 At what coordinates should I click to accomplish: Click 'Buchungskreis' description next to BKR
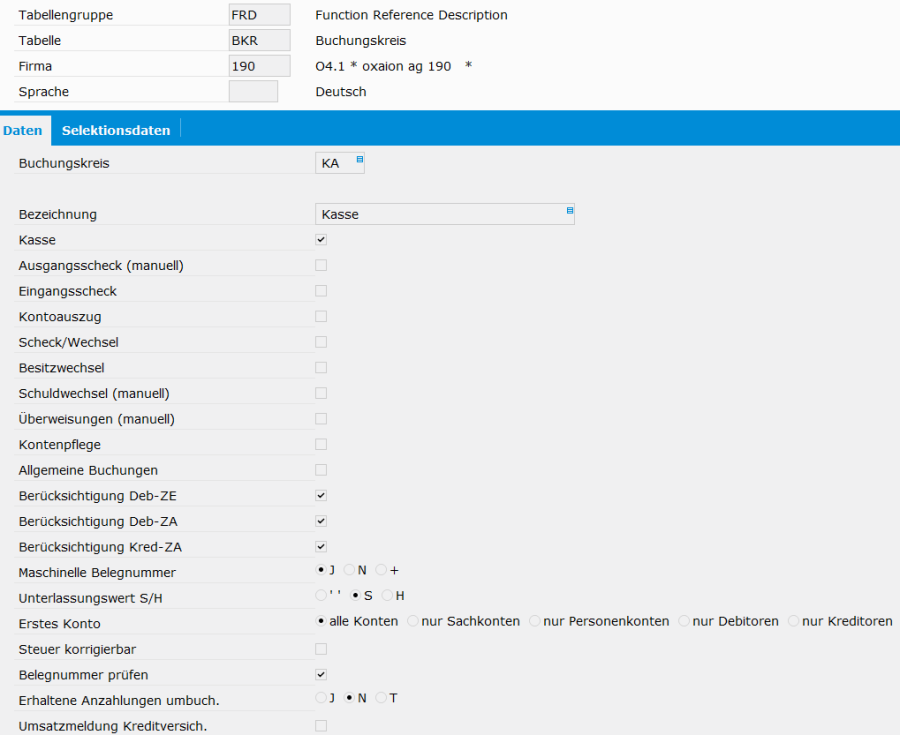click(x=361, y=41)
